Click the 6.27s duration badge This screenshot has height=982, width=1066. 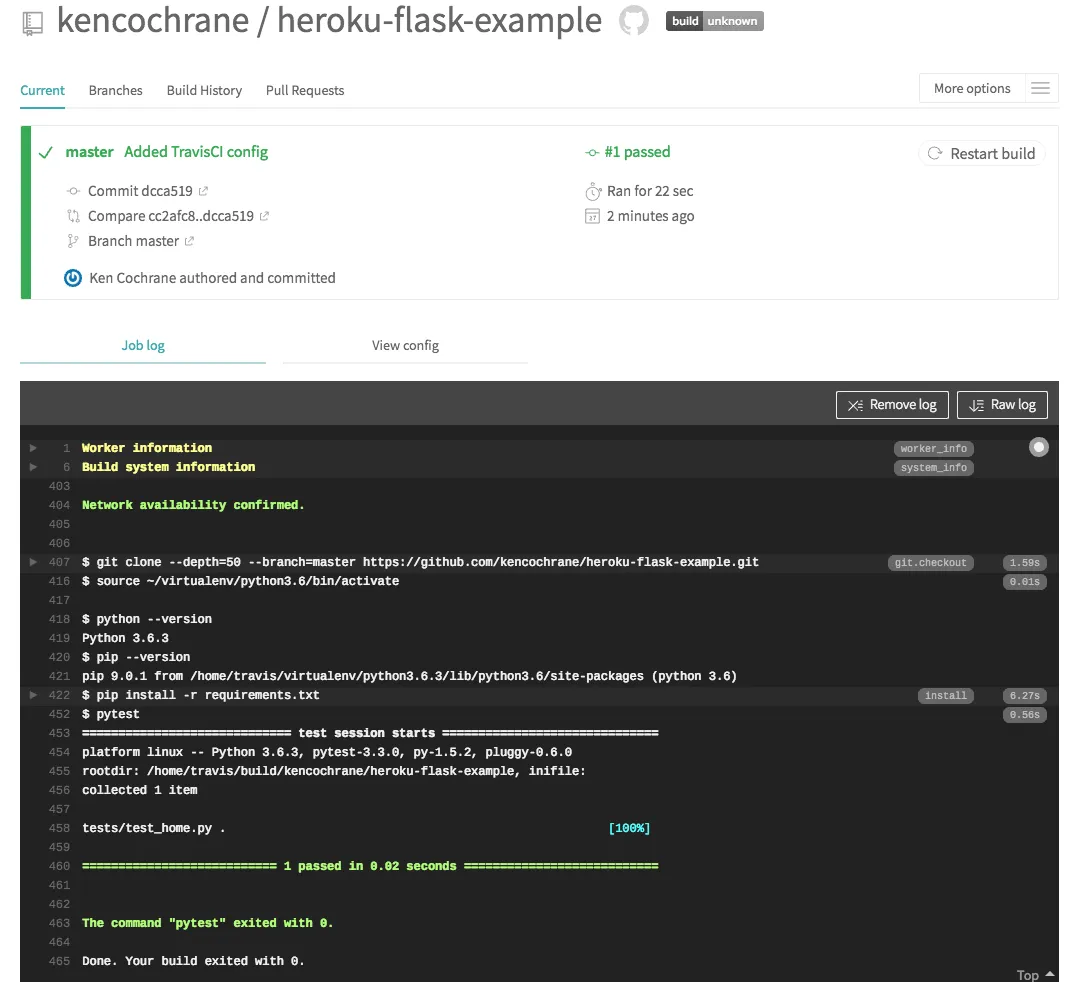click(1025, 695)
